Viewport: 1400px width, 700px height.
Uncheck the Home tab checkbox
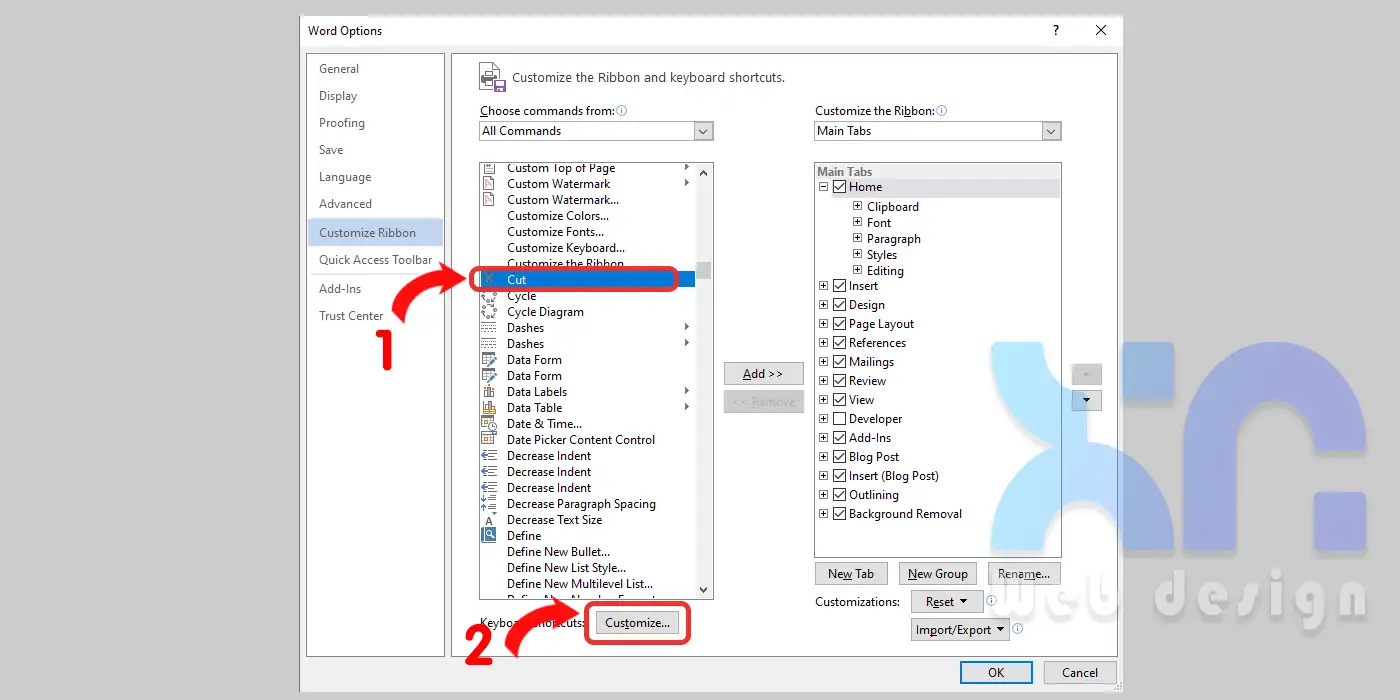840,187
